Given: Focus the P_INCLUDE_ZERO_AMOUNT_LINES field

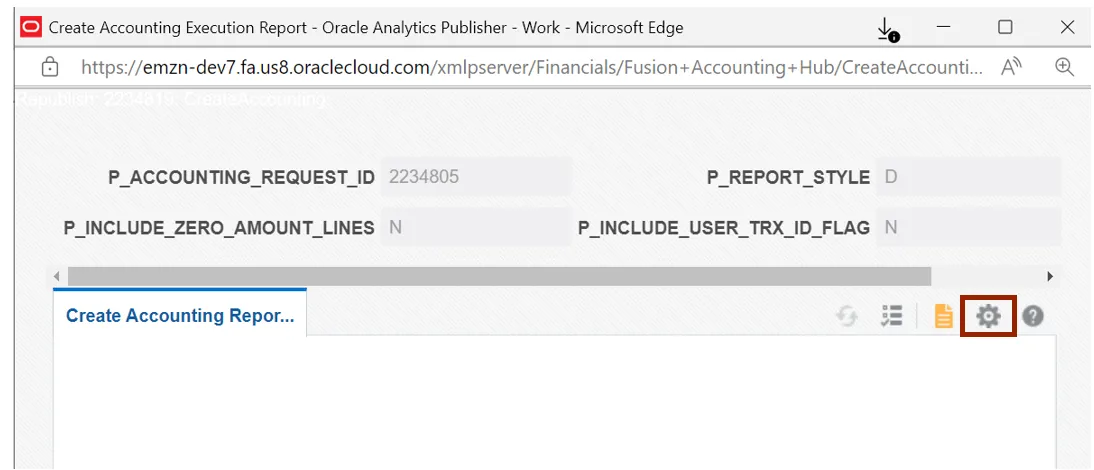Looking at the screenshot, I should [x=475, y=227].
